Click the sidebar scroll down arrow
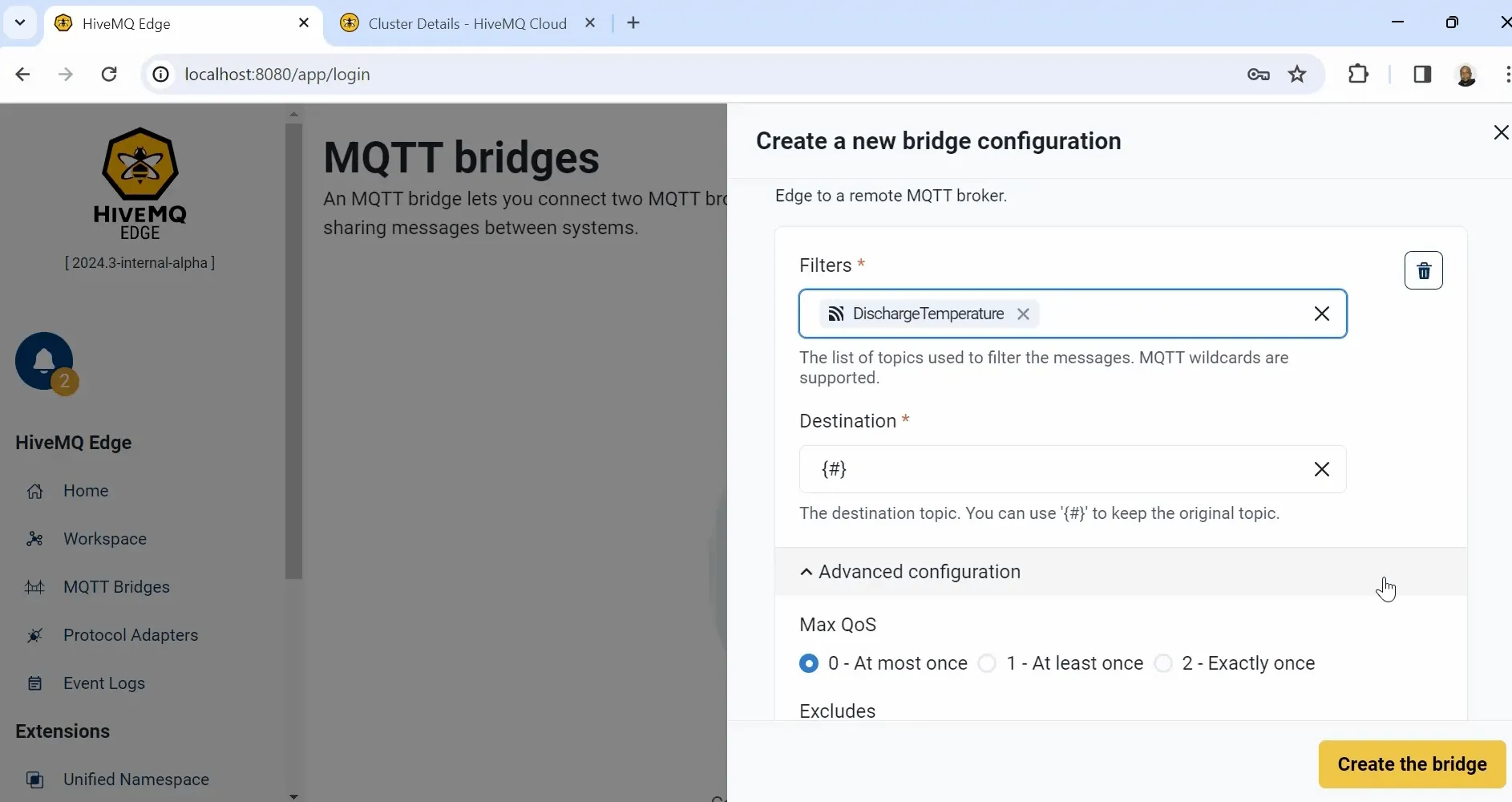Screen dimensions: 1512x802 293,796
